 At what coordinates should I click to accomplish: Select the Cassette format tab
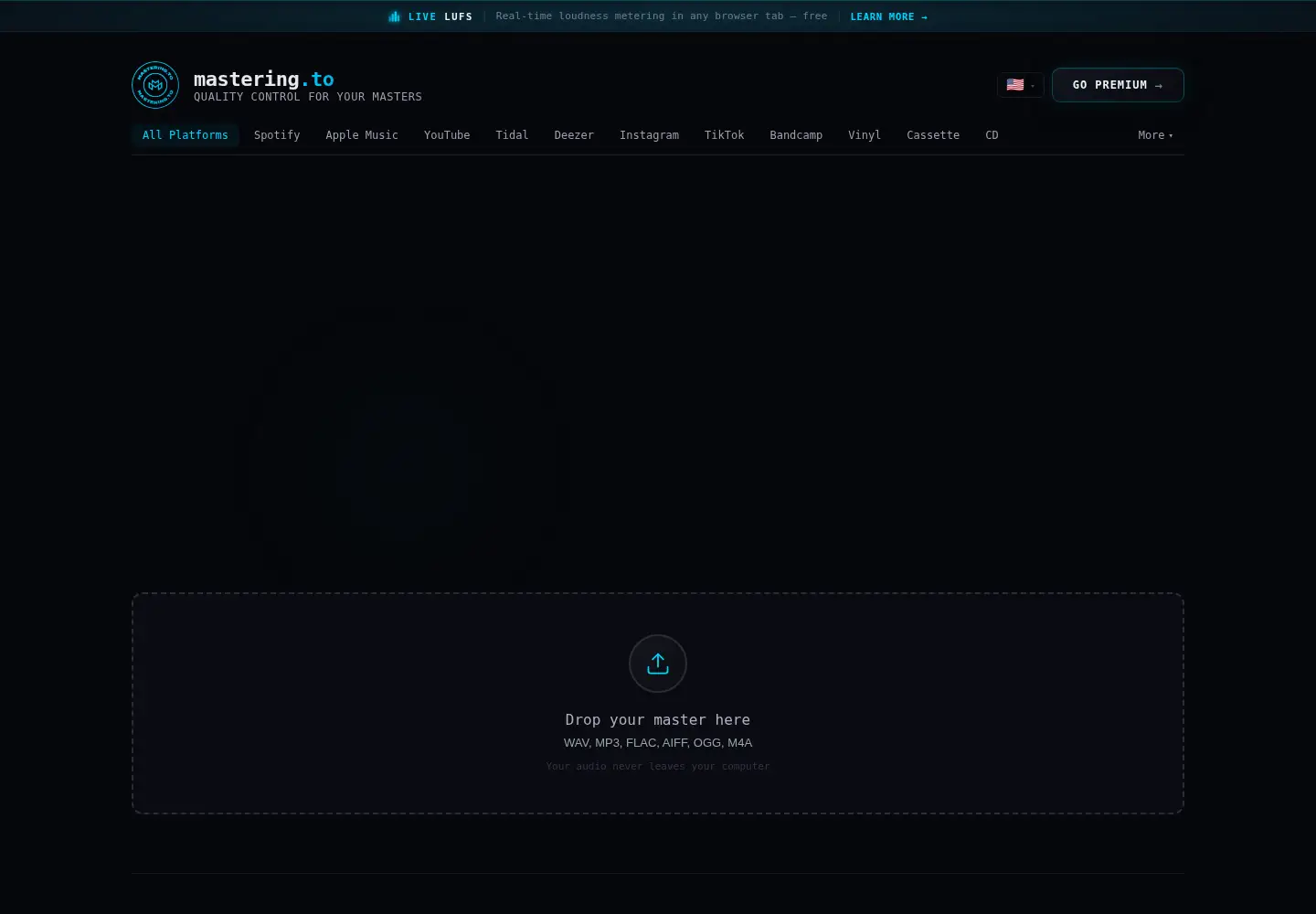click(x=933, y=135)
